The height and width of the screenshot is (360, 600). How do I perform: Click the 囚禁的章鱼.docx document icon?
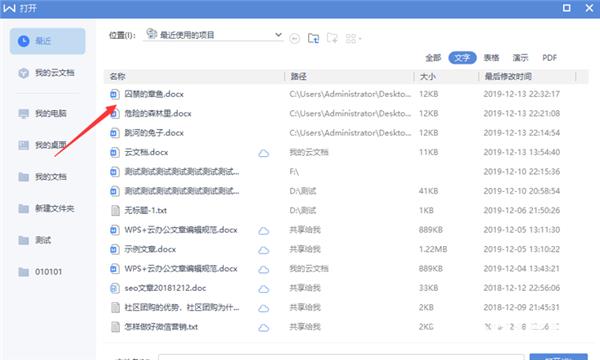point(114,94)
